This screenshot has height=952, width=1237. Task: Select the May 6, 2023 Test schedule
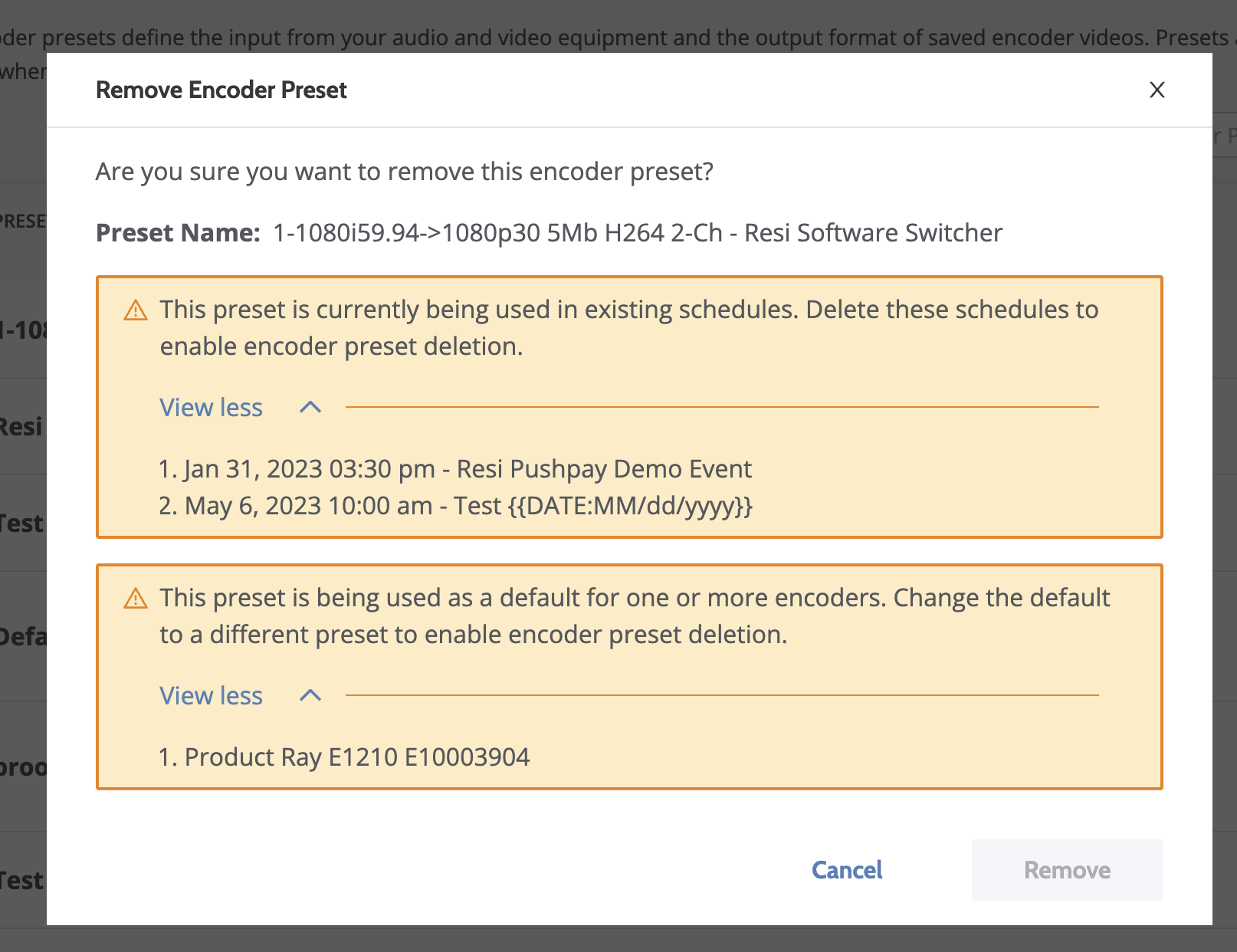tap(455, 506)
